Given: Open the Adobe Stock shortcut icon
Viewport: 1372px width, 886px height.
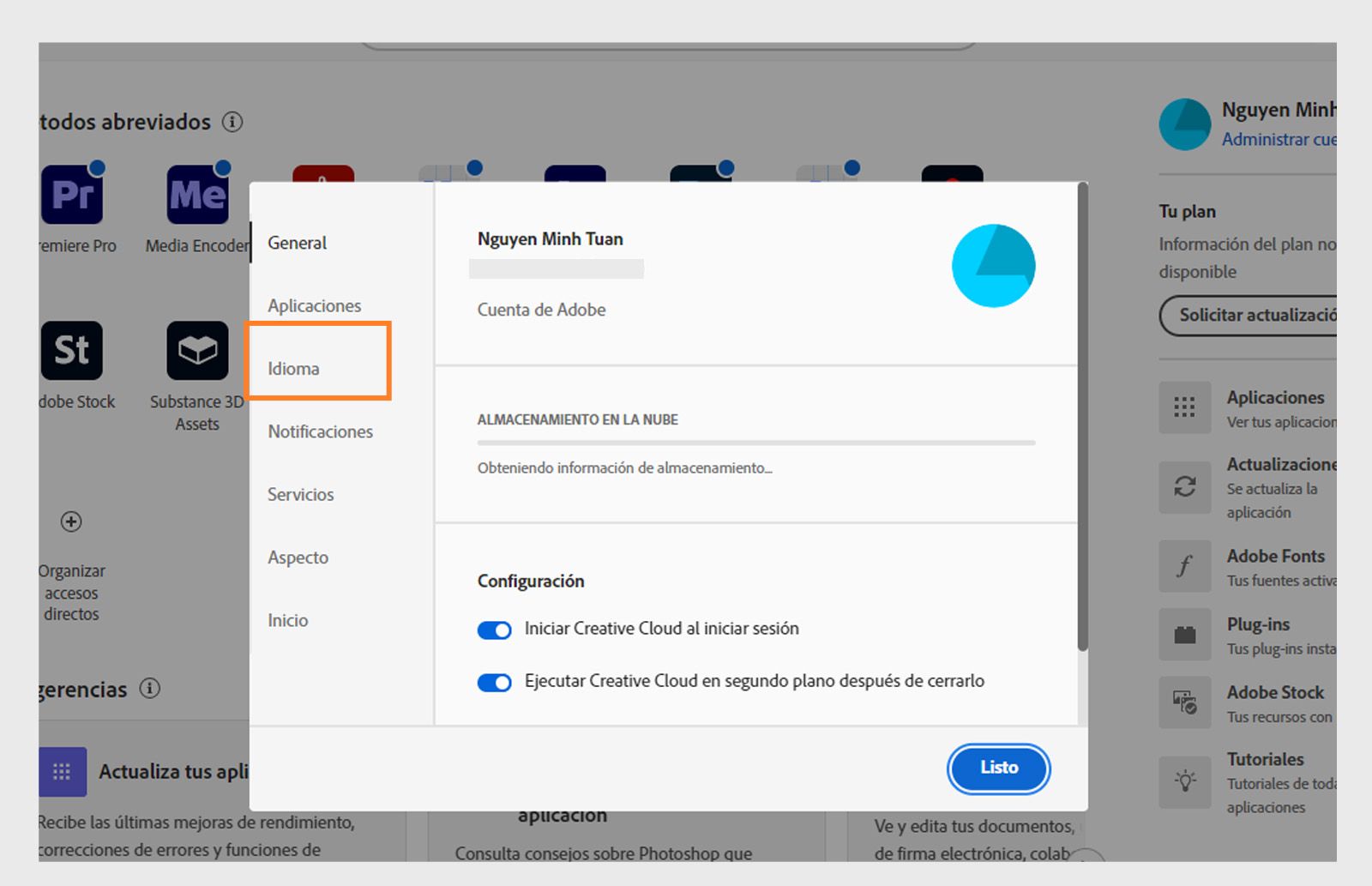Looking at the screenshot, I should point(72,350).
